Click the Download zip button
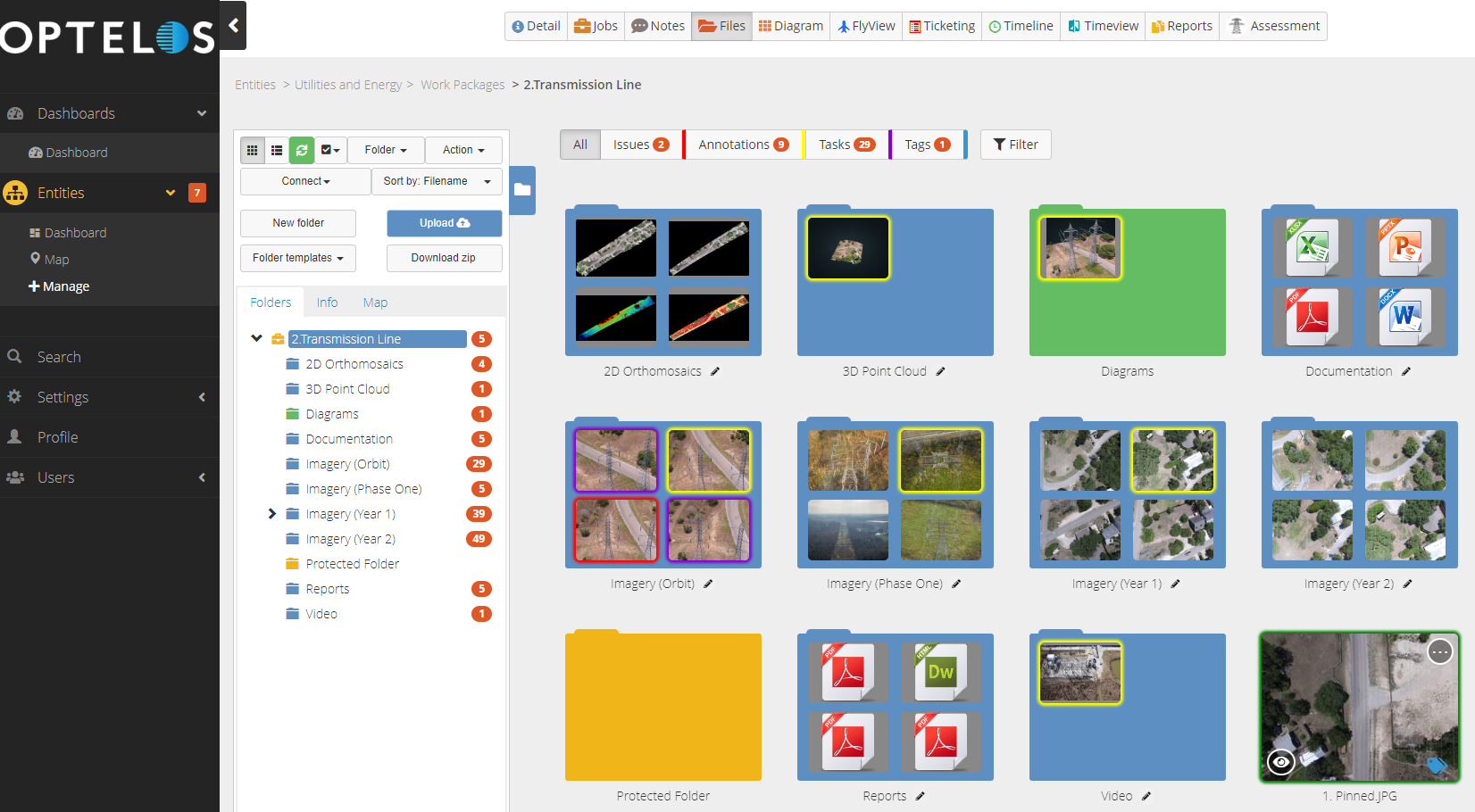Screen dimensions: 1475x812 coord(444,258)
